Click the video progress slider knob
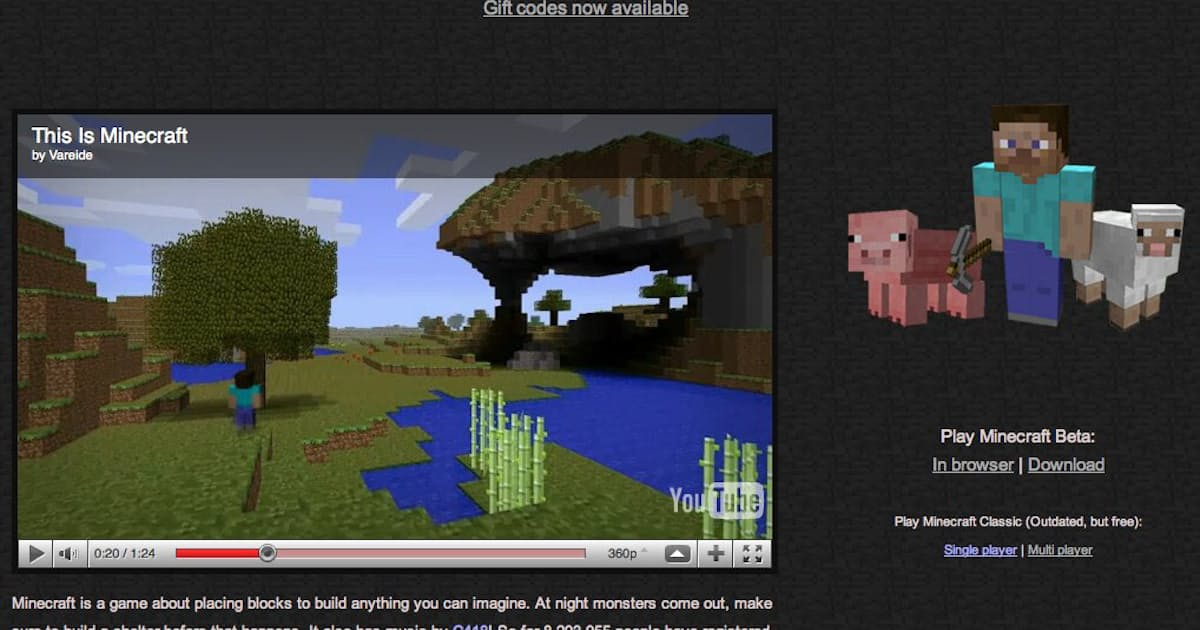The height and width of the screenshot is (630, 1200). tap(267, 553)
